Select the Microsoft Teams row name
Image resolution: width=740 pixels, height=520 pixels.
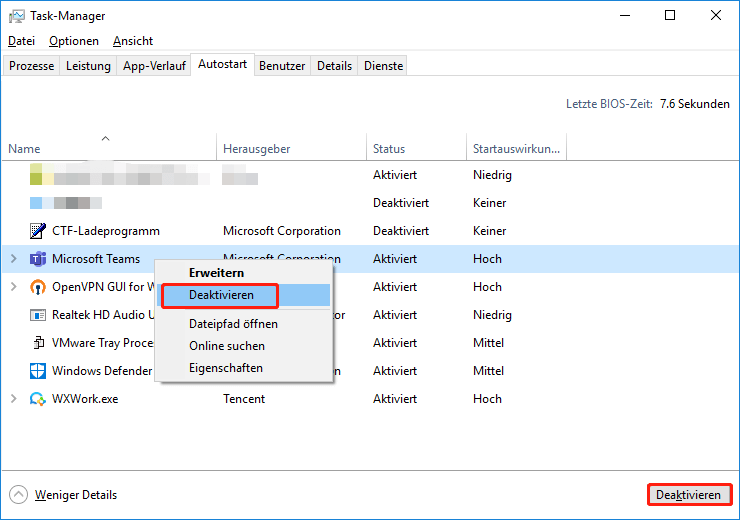click(96, 259)
